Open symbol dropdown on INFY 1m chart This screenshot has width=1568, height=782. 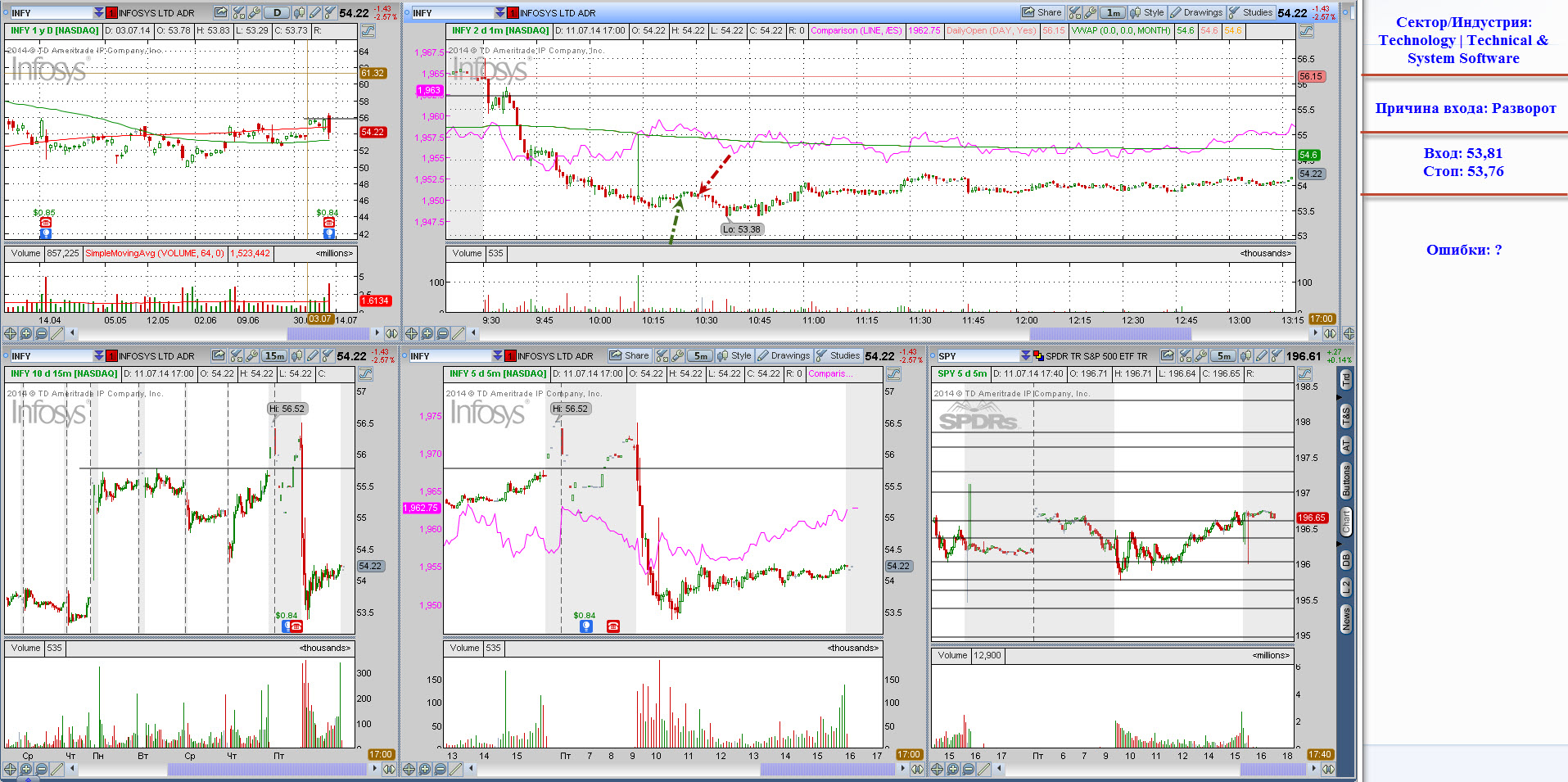[x=500, y=12]
